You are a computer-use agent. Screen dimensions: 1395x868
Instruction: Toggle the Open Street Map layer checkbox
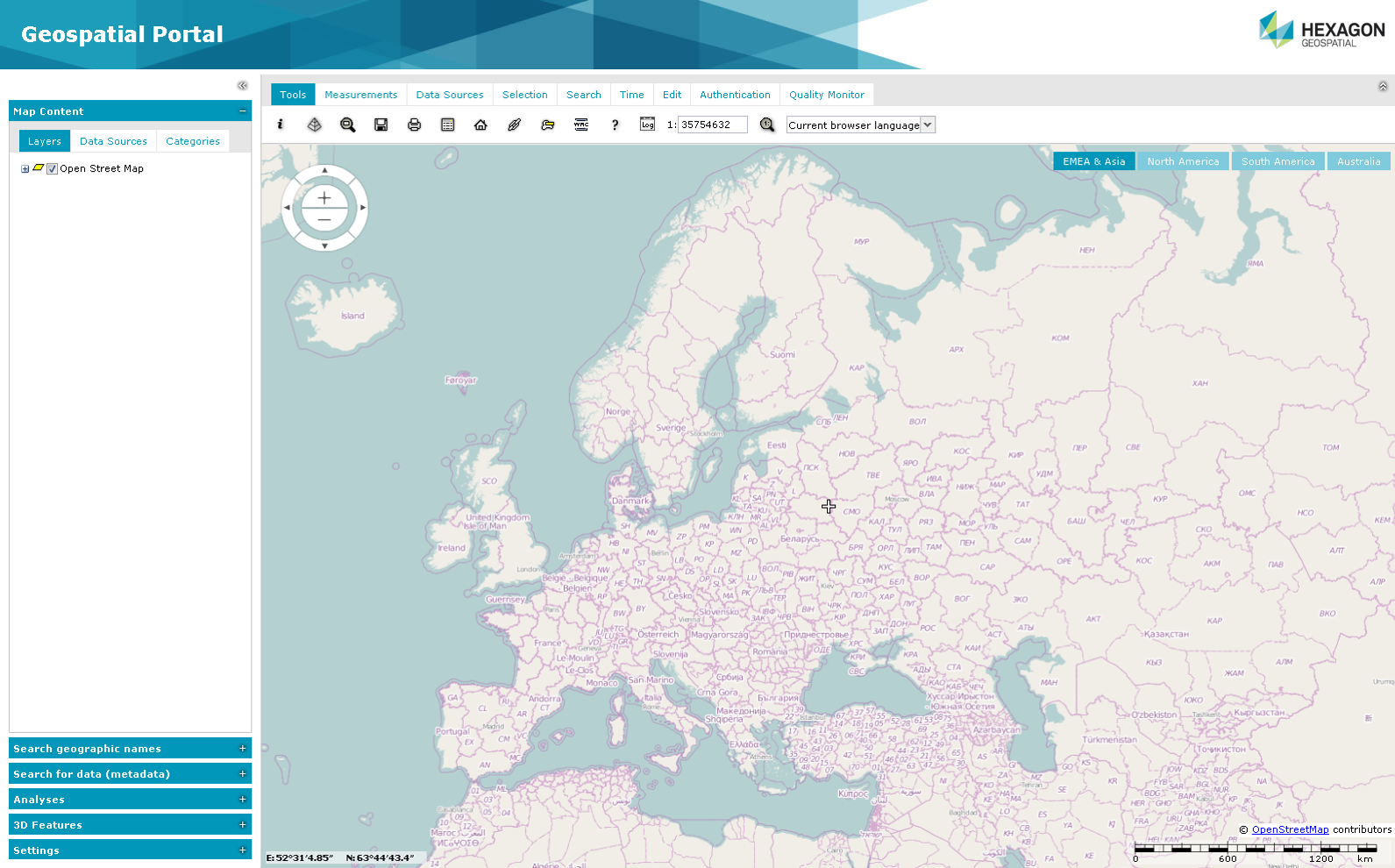pos(53,169)
